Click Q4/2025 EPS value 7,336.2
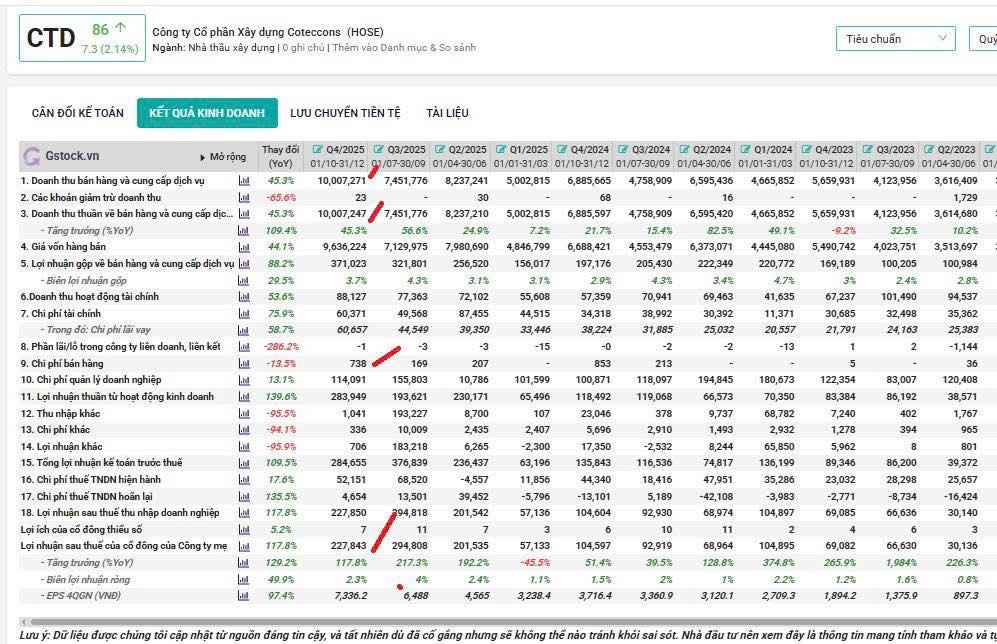Screen dimensions: 997x644 [350, 596]
